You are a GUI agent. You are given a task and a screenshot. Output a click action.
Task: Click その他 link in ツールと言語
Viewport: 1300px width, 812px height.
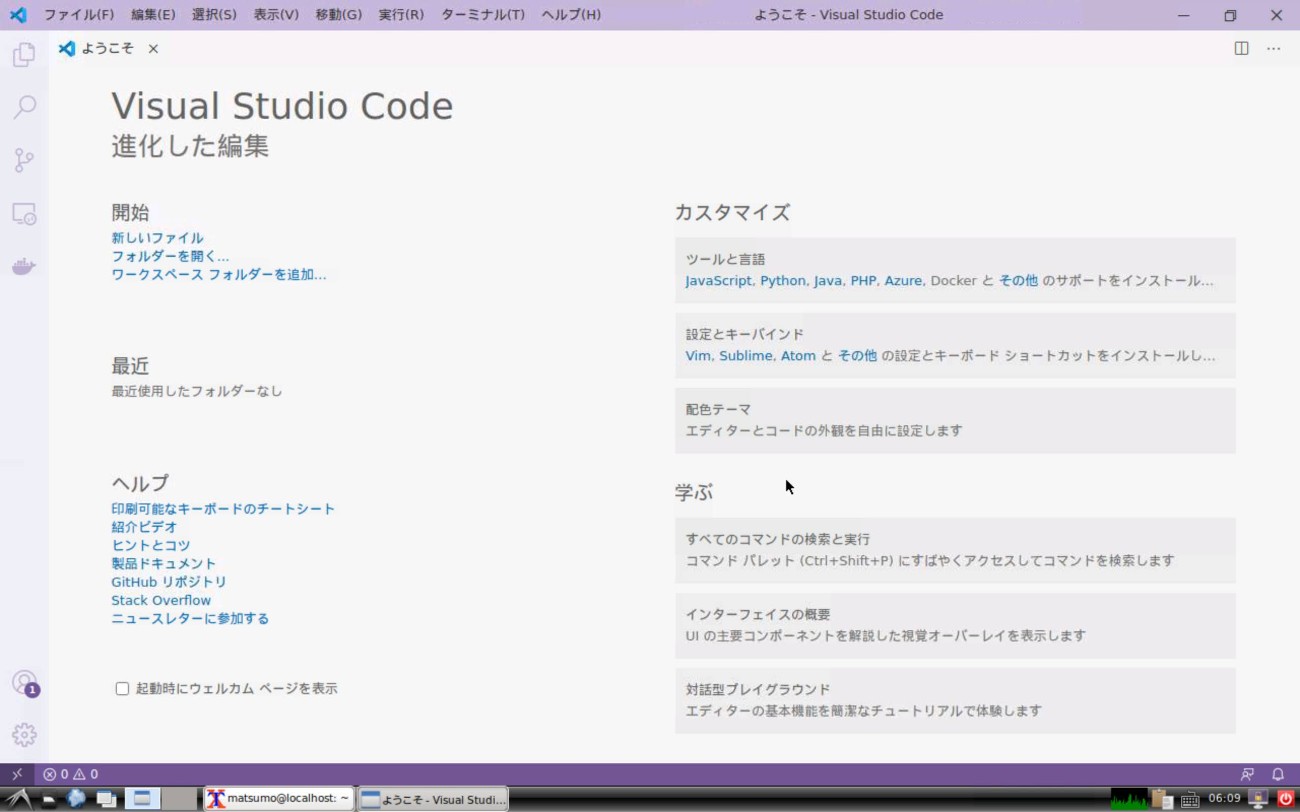pyautogui.click(x=1018, y=281)
